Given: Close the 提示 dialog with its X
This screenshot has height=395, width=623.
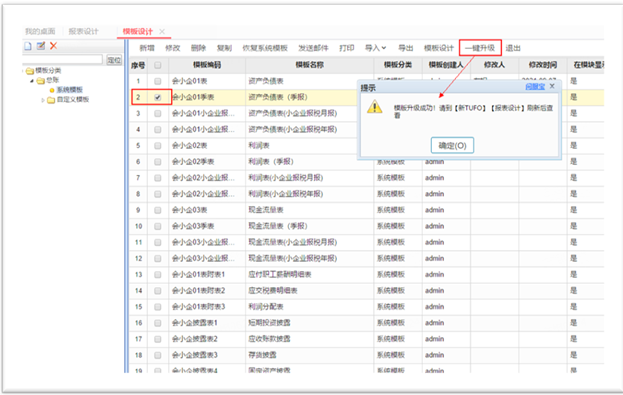Looking at the screenshot, I should coord(552,86).
